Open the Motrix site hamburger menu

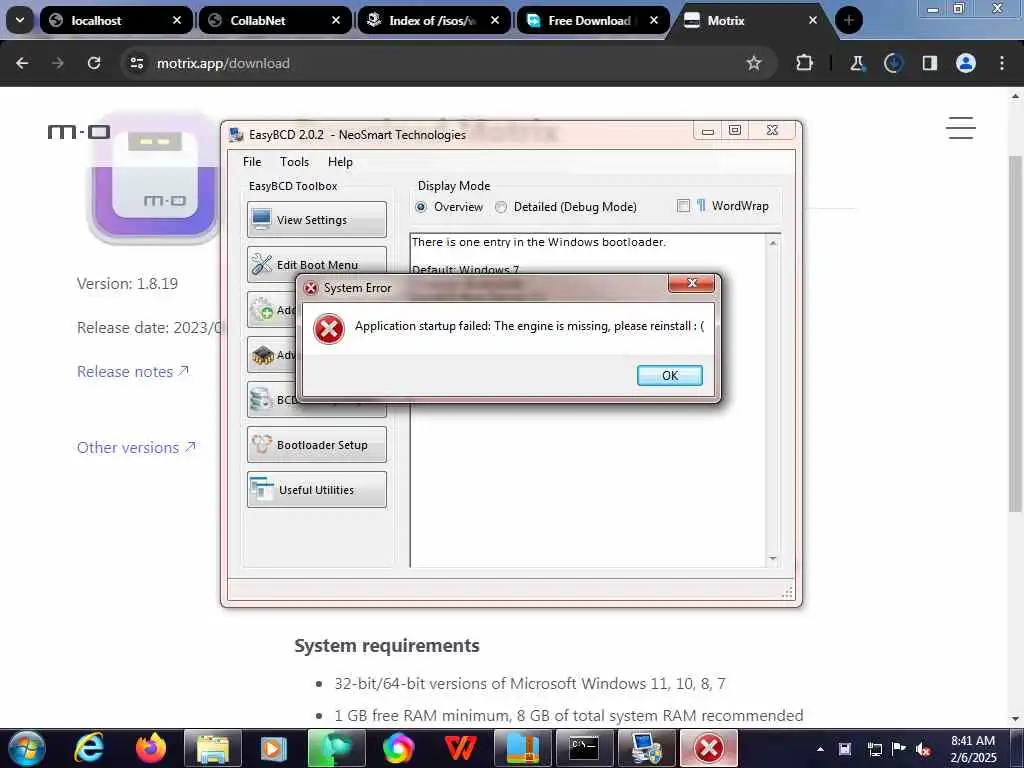click(x=961, y=128)
